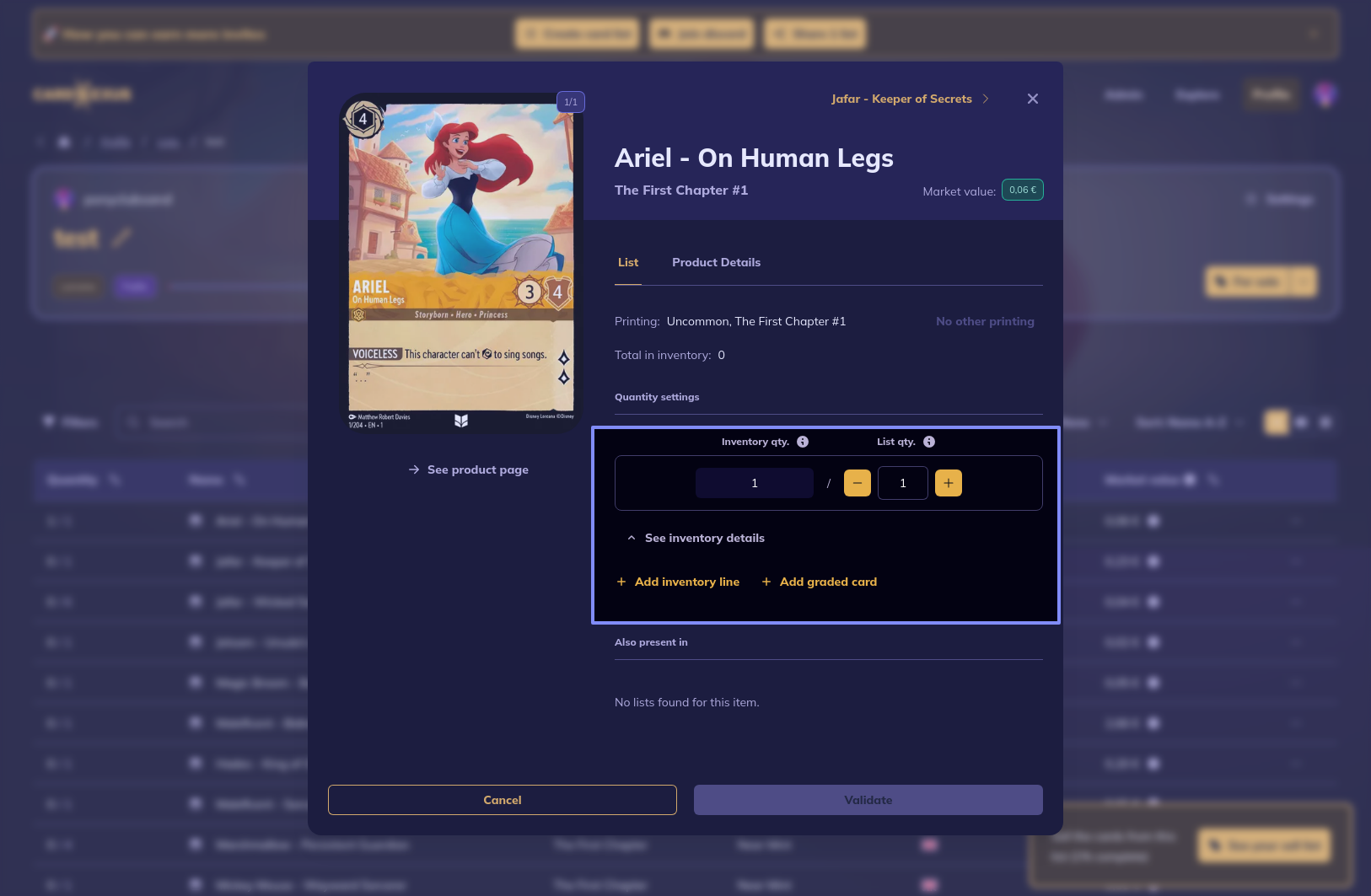Click the Ariel card image

(x=461, y=263)
